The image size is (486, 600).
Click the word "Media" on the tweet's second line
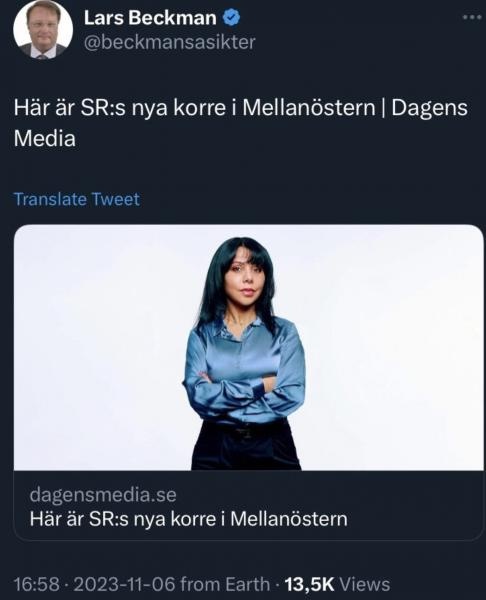45,138
